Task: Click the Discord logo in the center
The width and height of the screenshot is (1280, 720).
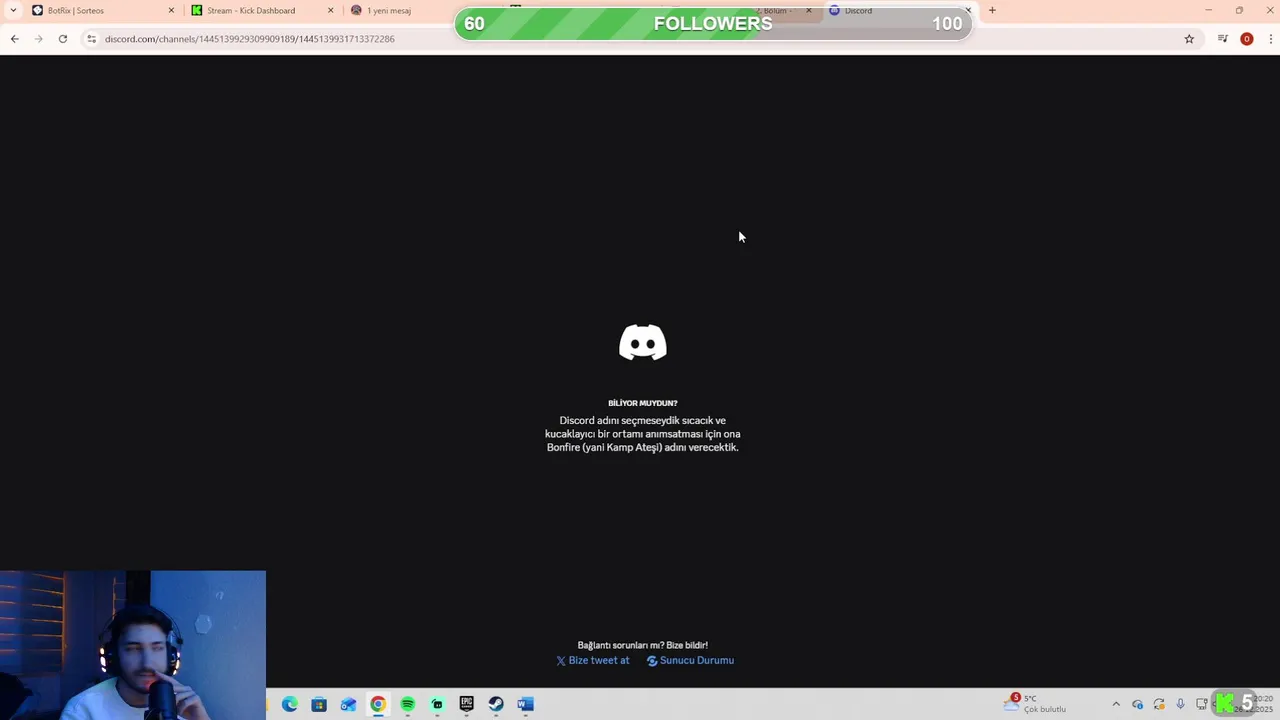Action: 643,342
